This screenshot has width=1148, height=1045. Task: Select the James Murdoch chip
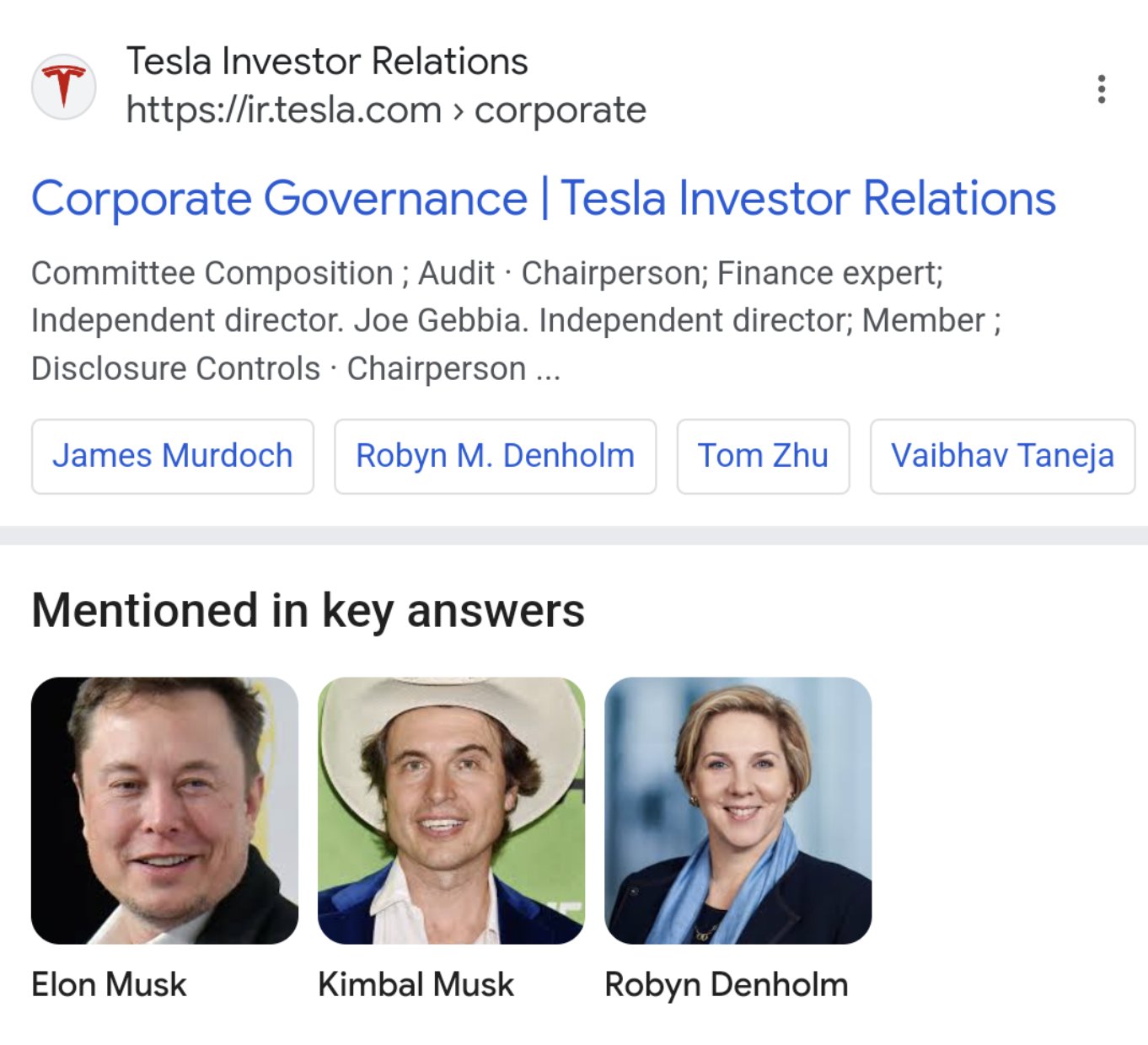[173, 456]
